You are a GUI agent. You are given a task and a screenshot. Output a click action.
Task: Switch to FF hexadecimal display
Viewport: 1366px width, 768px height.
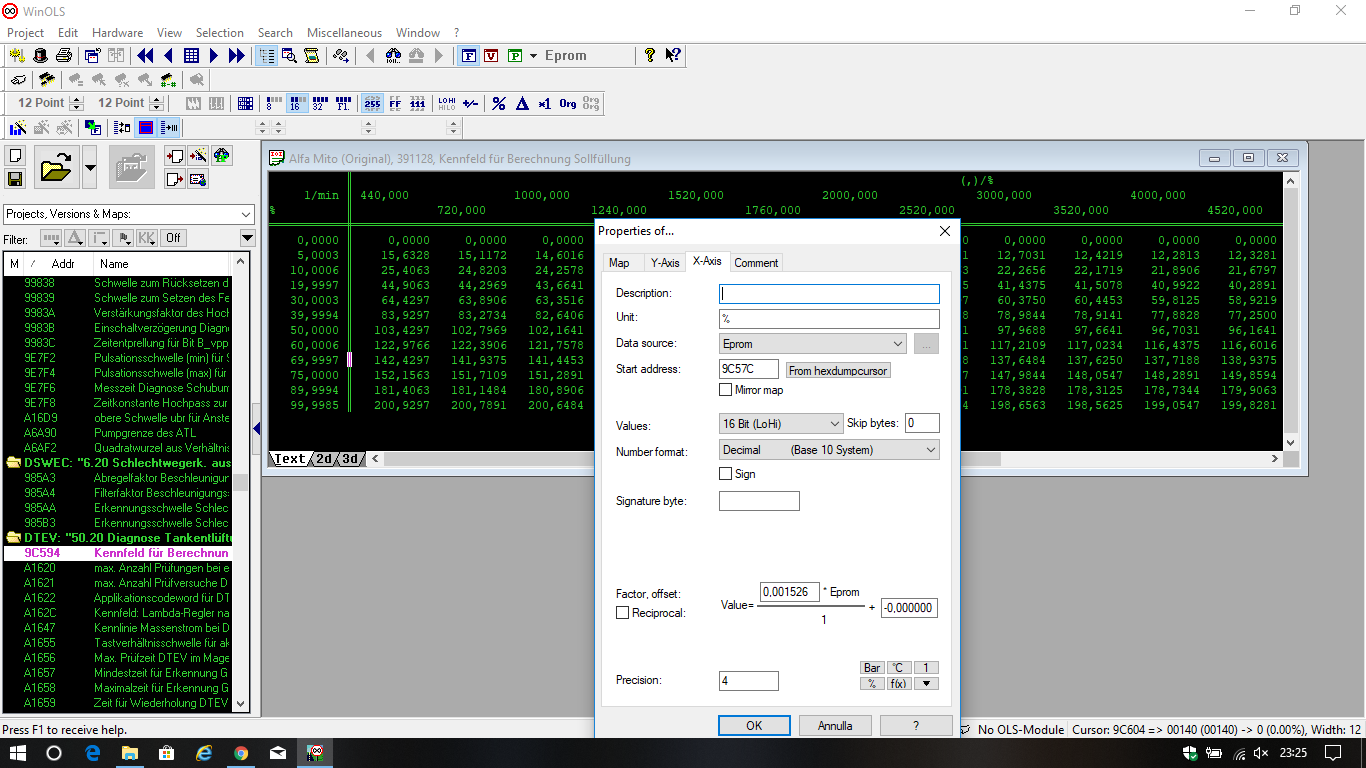click(x=395, y=103)
